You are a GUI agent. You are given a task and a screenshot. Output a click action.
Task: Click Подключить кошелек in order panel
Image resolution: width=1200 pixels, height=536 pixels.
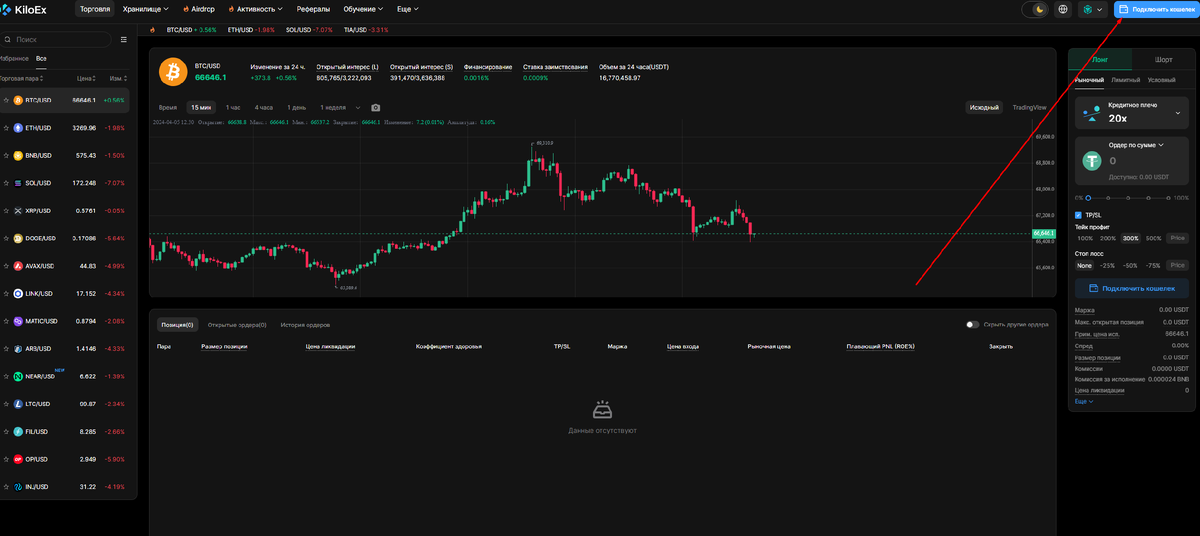pos(1132,288)
